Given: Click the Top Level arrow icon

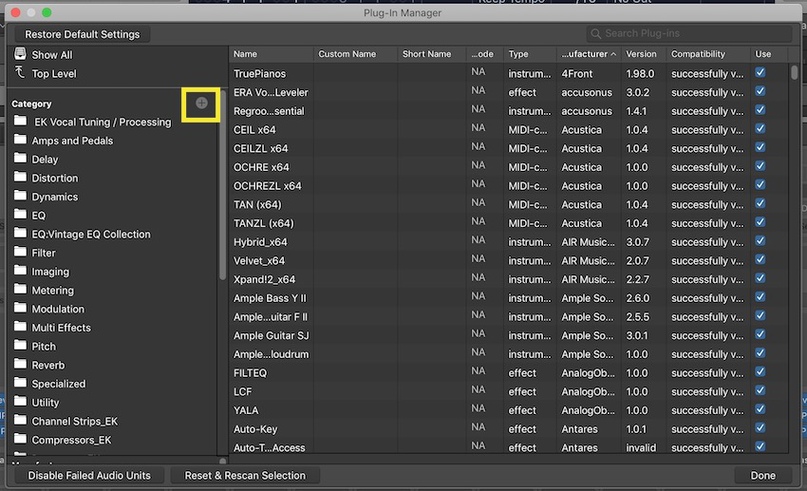Looking at the screenshot, I should pos(20,73).
